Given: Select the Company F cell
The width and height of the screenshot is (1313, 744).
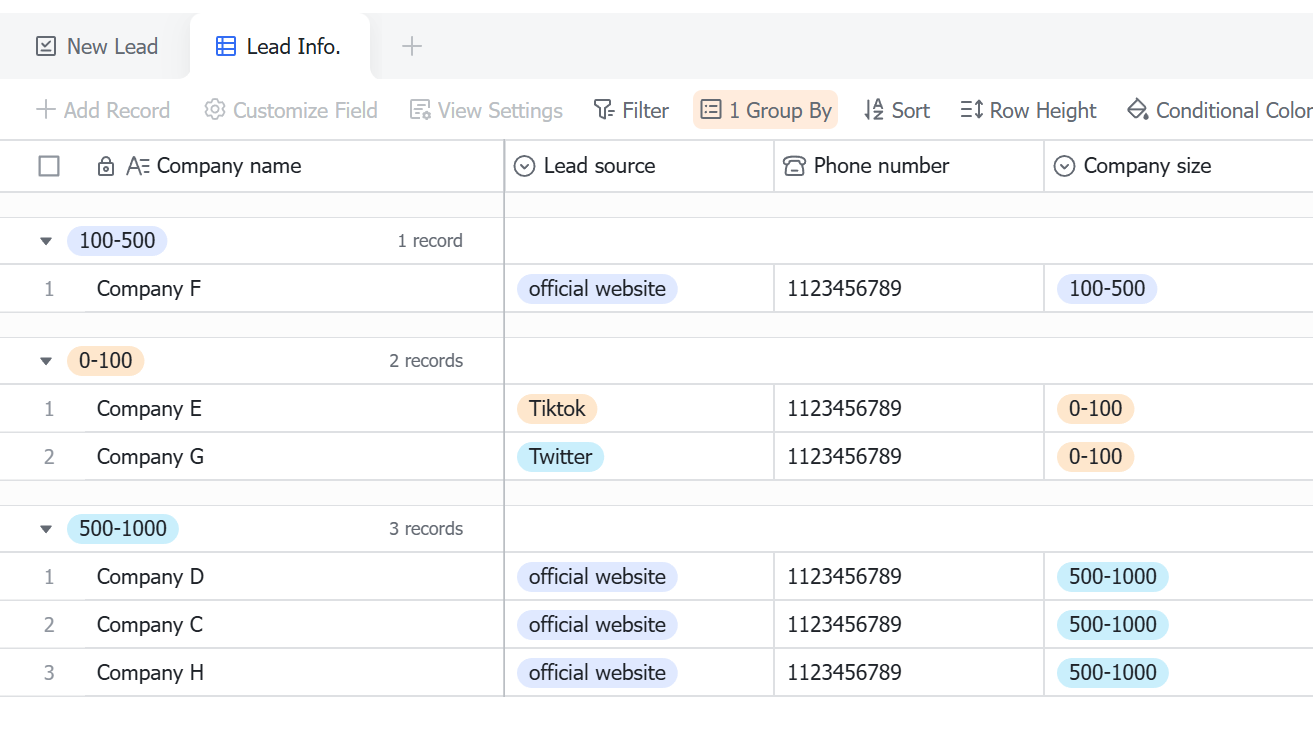Looking at the screenshot, I should coord(294,289).
